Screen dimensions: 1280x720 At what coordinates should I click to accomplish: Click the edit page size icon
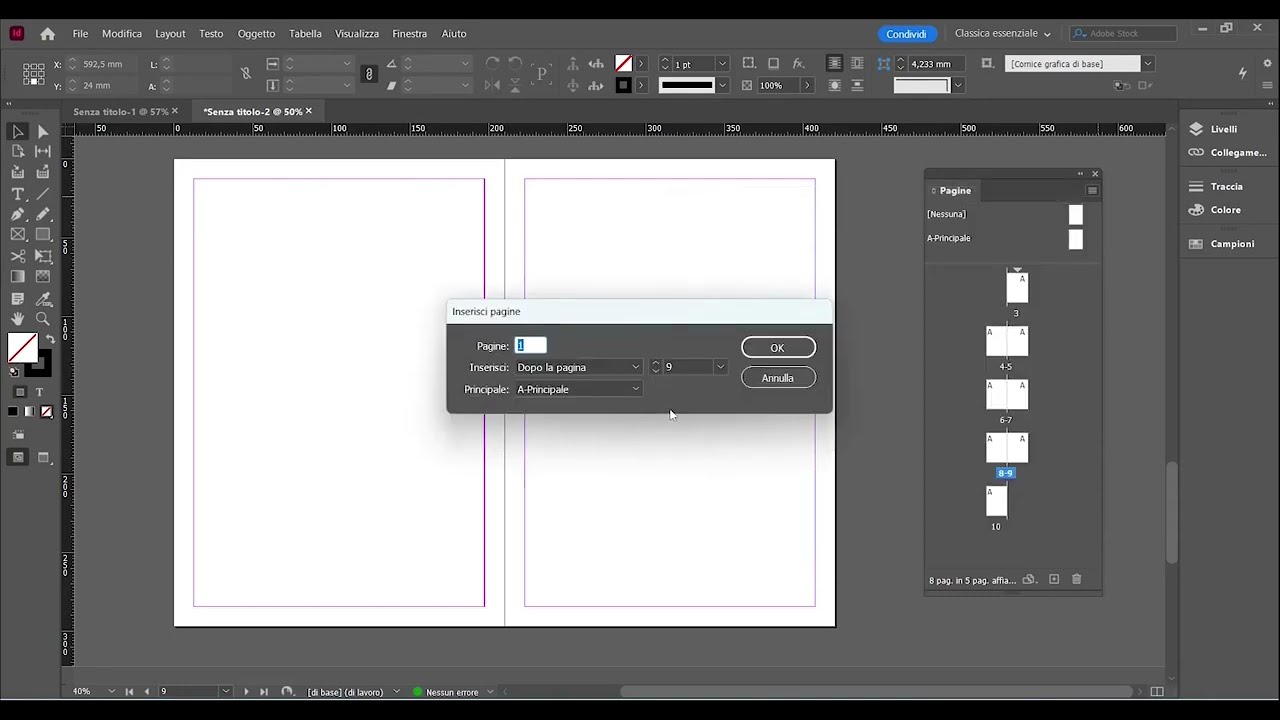click(x=1029, y=580)
